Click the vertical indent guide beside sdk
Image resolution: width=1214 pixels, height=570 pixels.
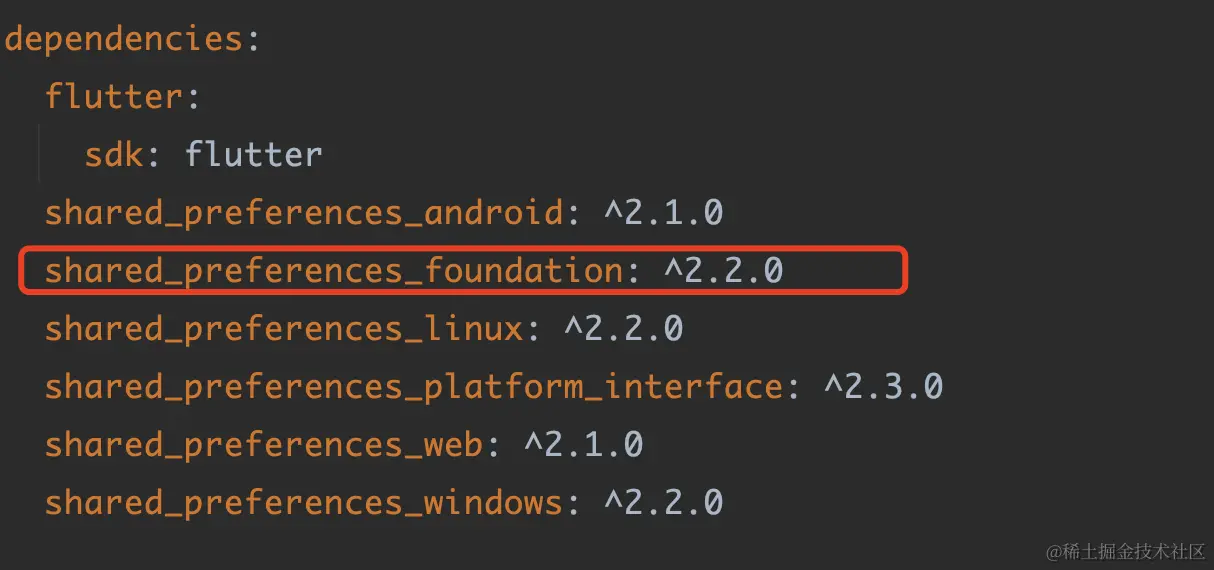(40, 155)
